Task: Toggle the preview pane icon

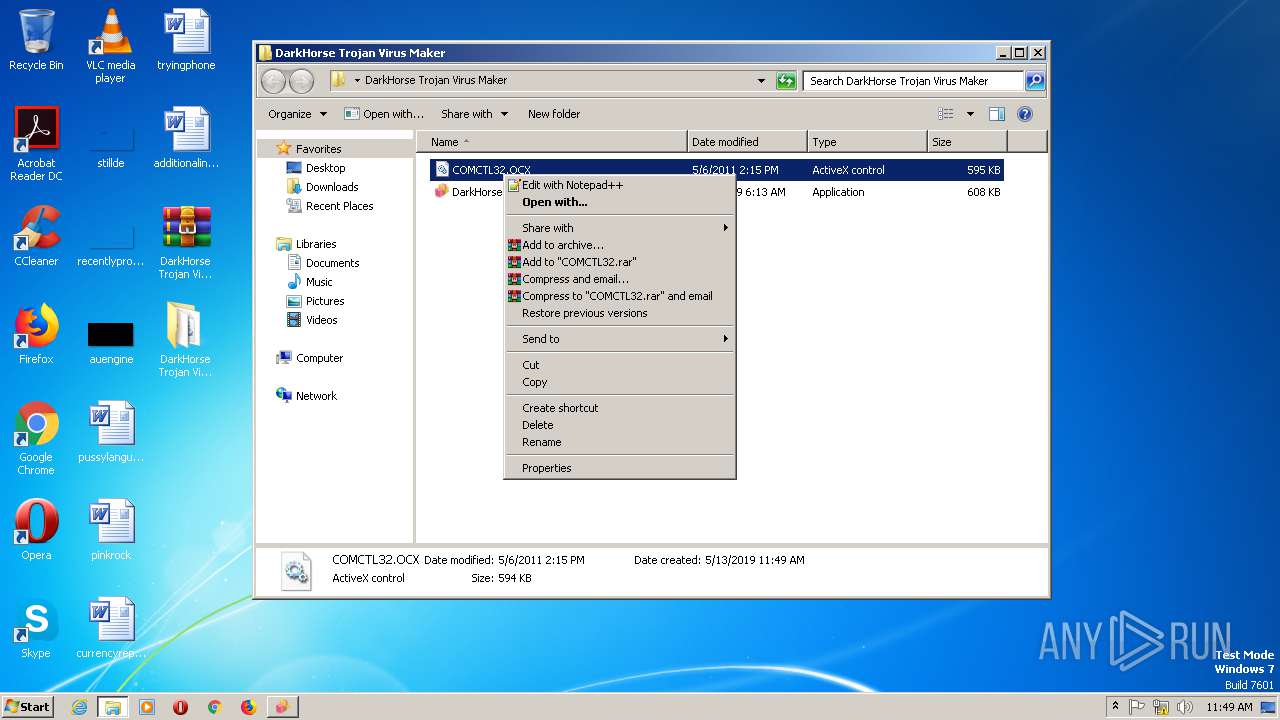Action: [997, 114]
